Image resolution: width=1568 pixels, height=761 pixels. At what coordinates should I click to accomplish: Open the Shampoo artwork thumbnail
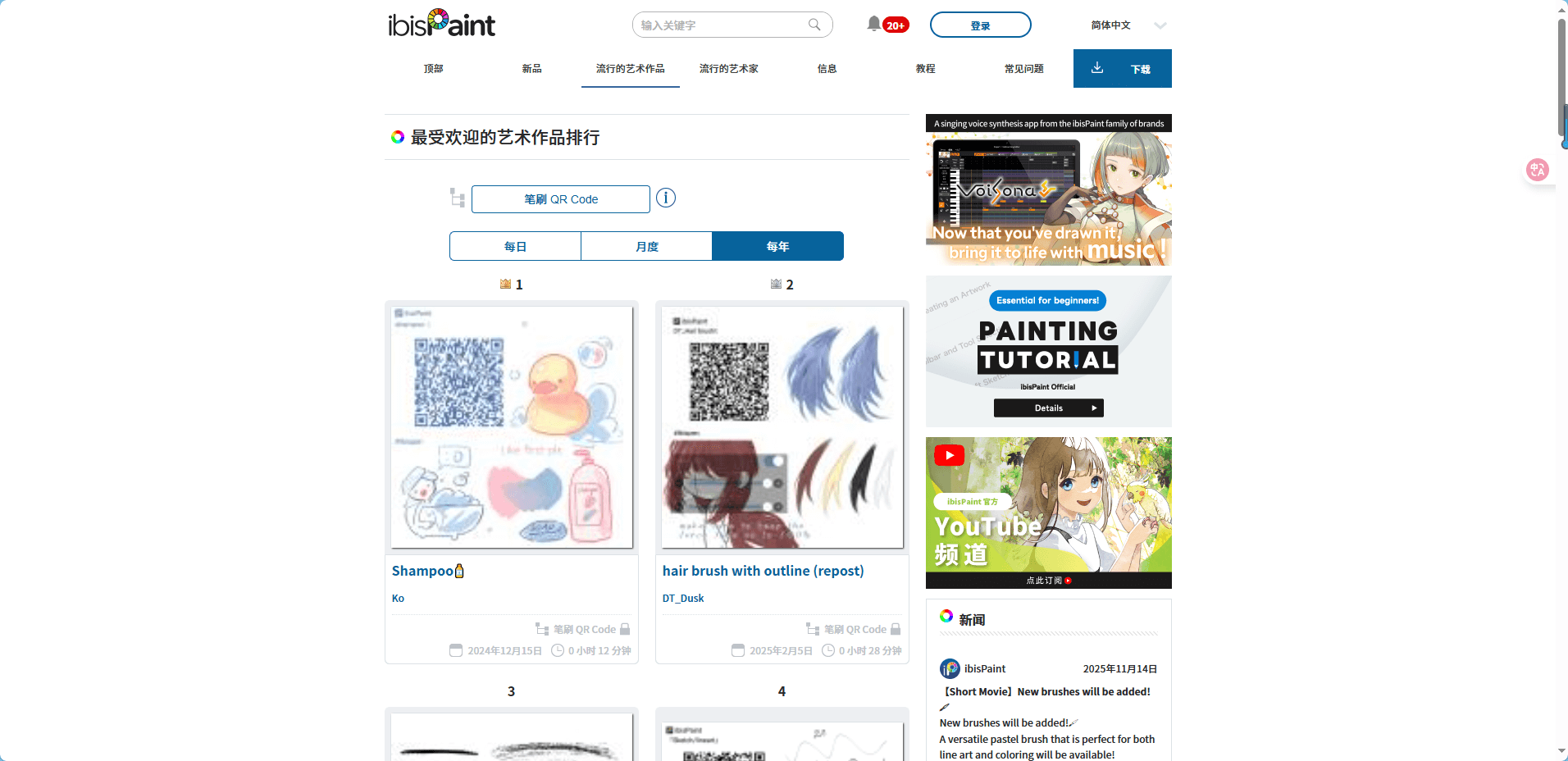[x=511, y=426]
